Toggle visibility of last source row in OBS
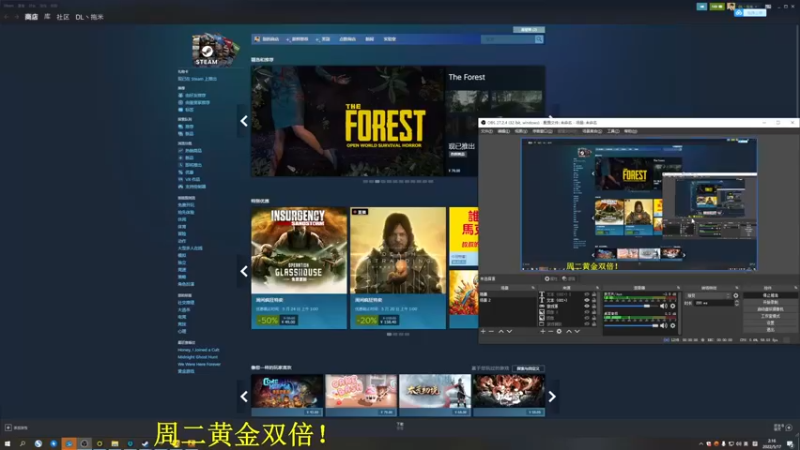The image size is (800, 450). click(x=587, y=323)
